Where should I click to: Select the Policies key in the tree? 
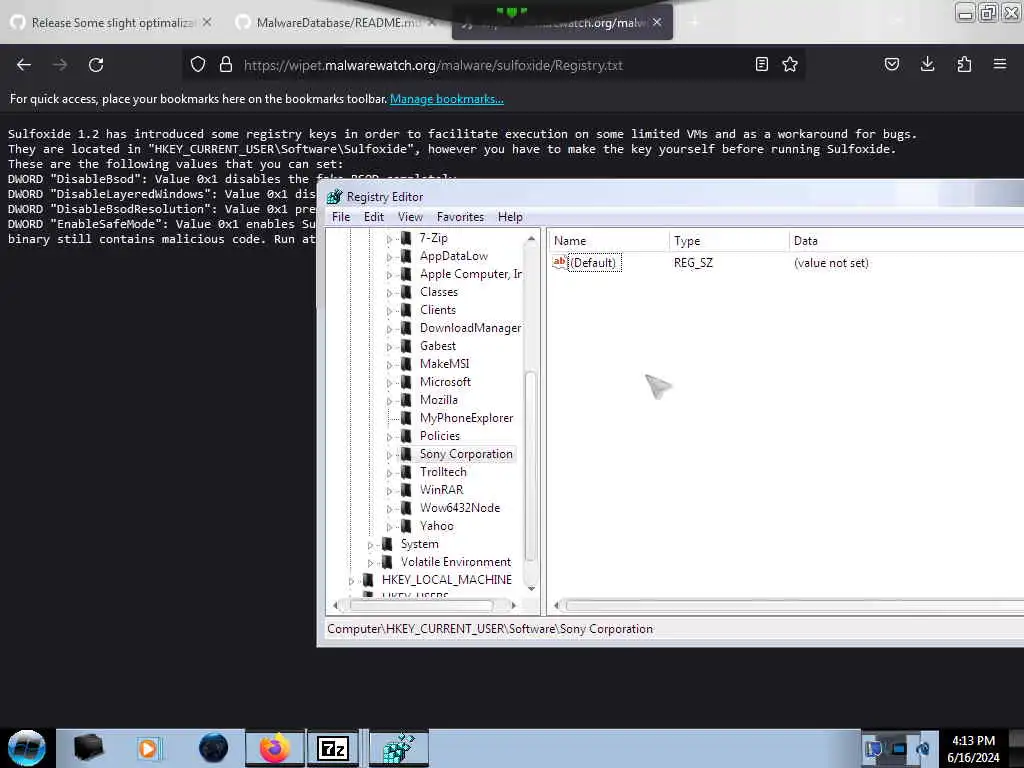(x=440, y=436)
